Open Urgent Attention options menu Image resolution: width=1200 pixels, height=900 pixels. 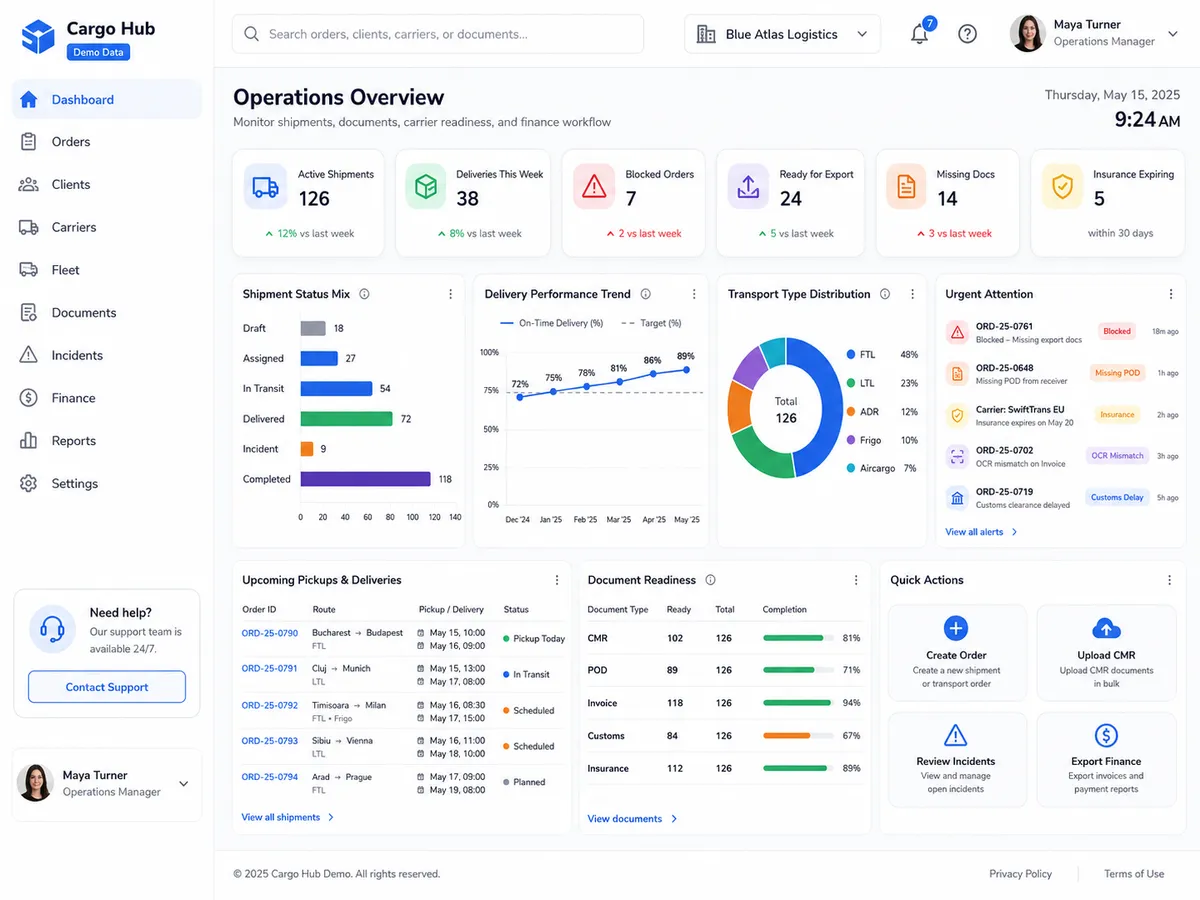(x=1171, y=294)
